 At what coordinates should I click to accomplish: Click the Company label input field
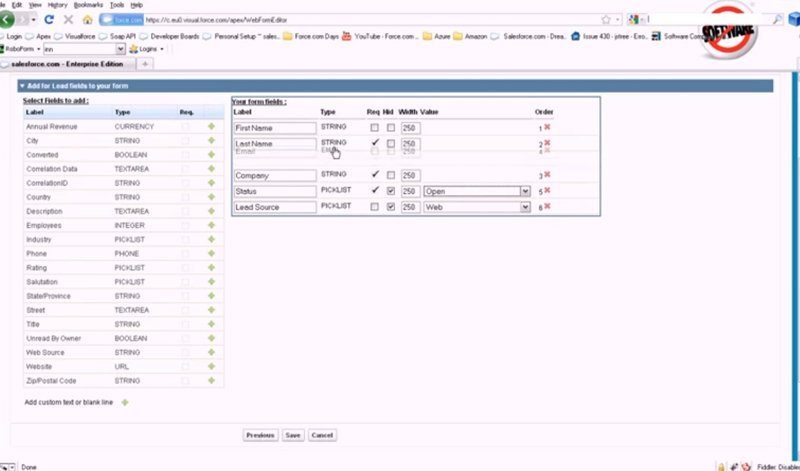276,176
